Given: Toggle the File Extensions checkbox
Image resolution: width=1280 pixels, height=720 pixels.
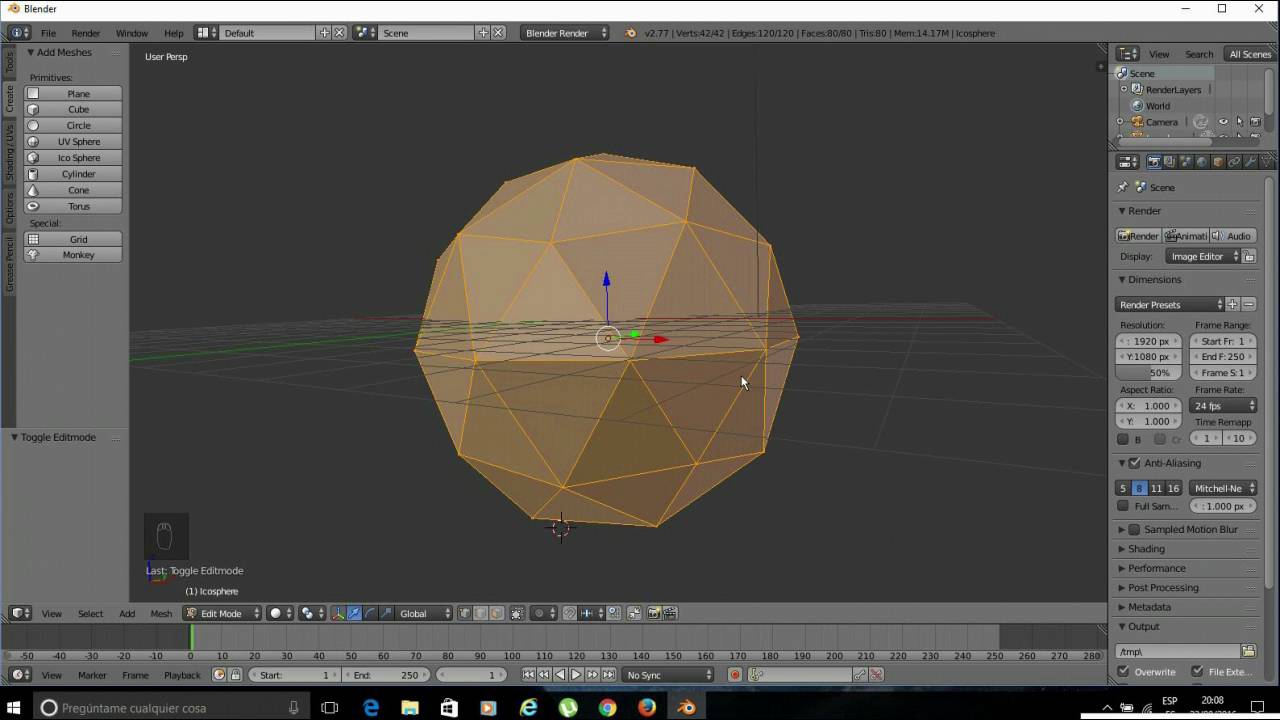Looking at the screenshot, I should pos(1197,672).
